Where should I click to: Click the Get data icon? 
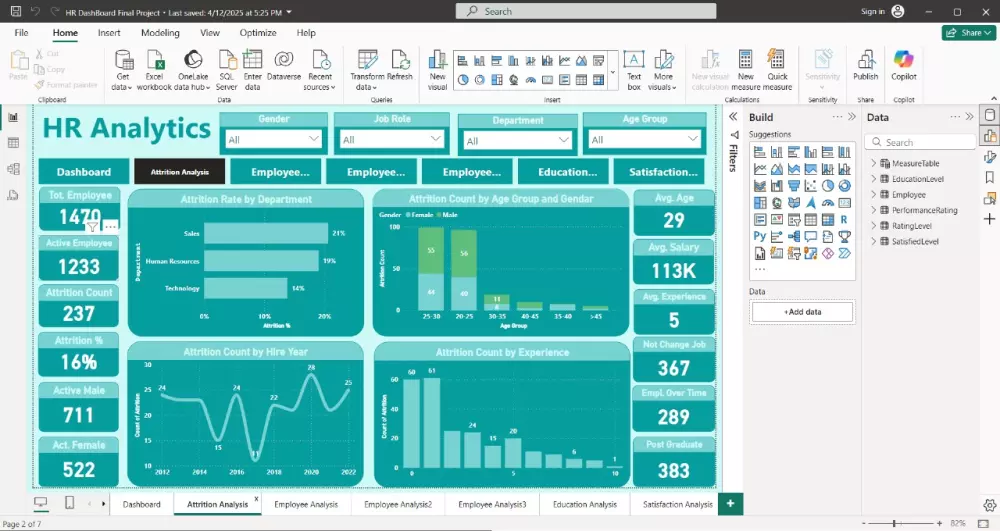[122, 61]
